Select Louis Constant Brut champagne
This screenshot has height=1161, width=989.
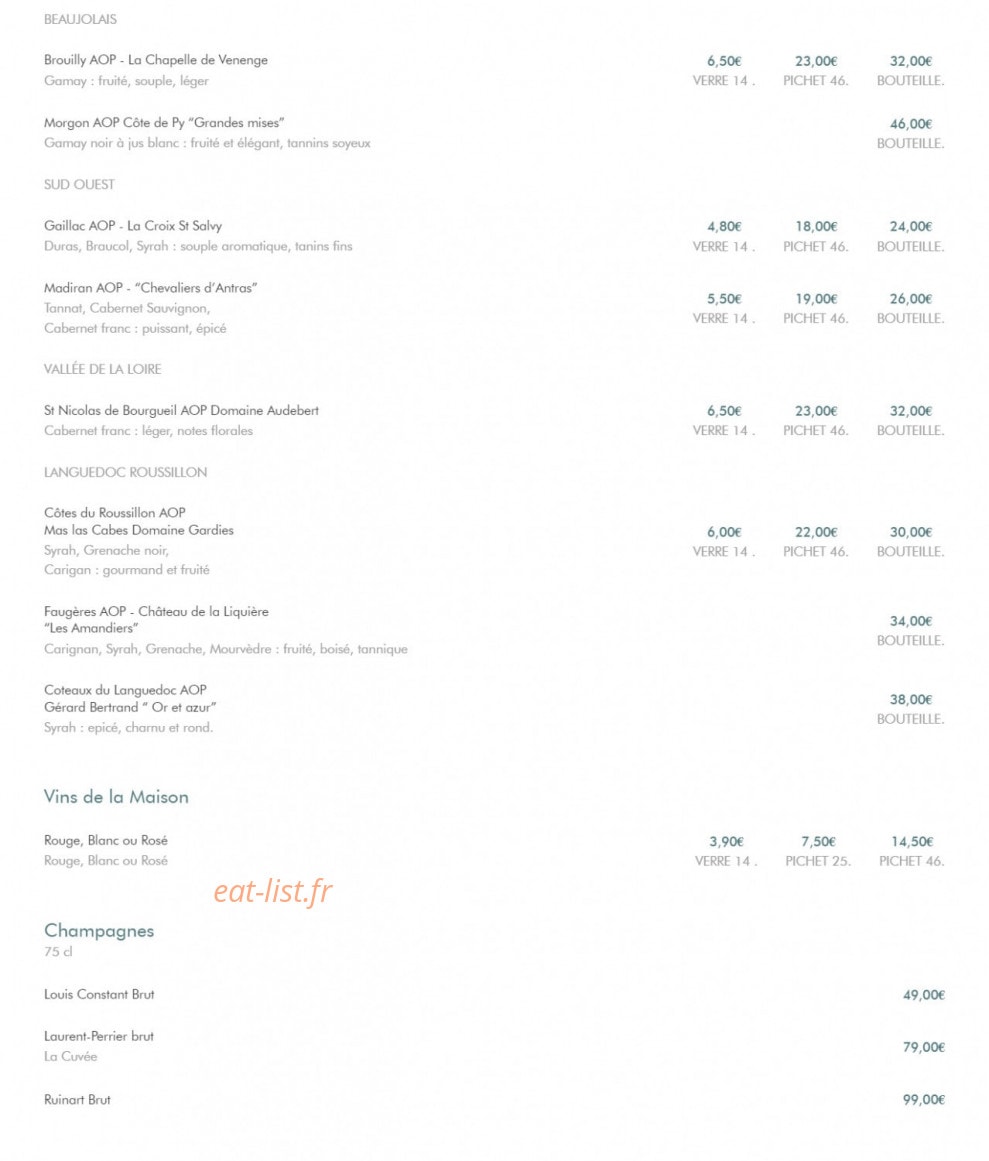(x=99, y=994)
